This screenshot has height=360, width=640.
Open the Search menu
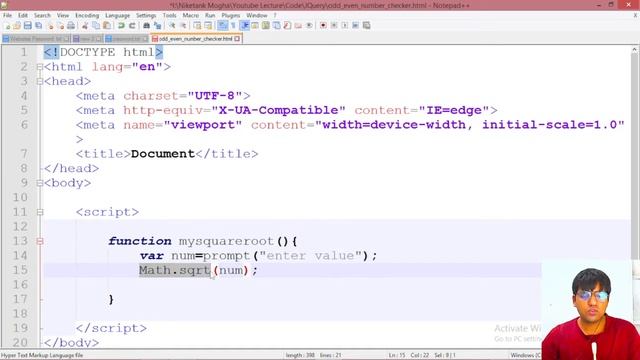42,16
